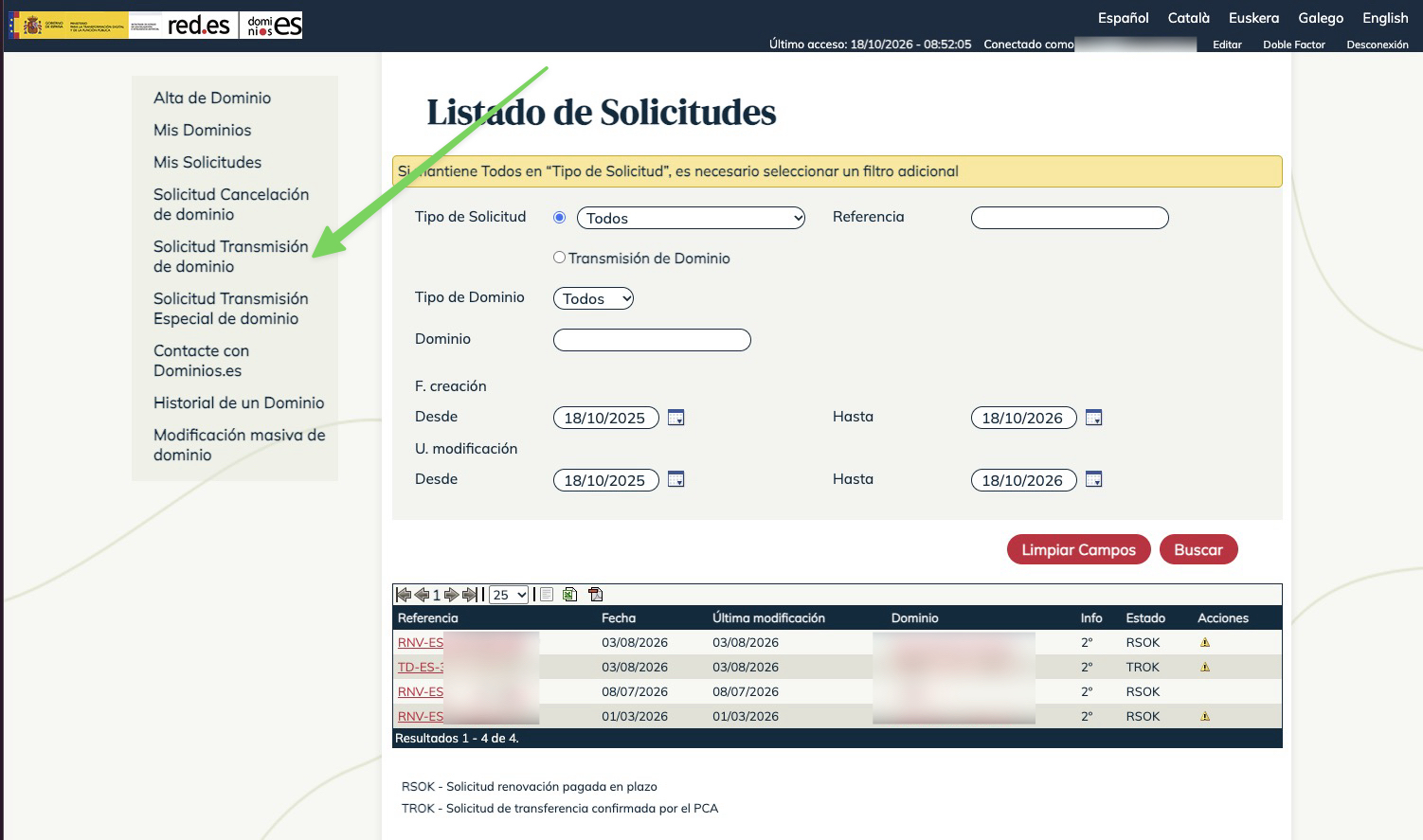Click warning icon in TROK row

point(1205,667)
